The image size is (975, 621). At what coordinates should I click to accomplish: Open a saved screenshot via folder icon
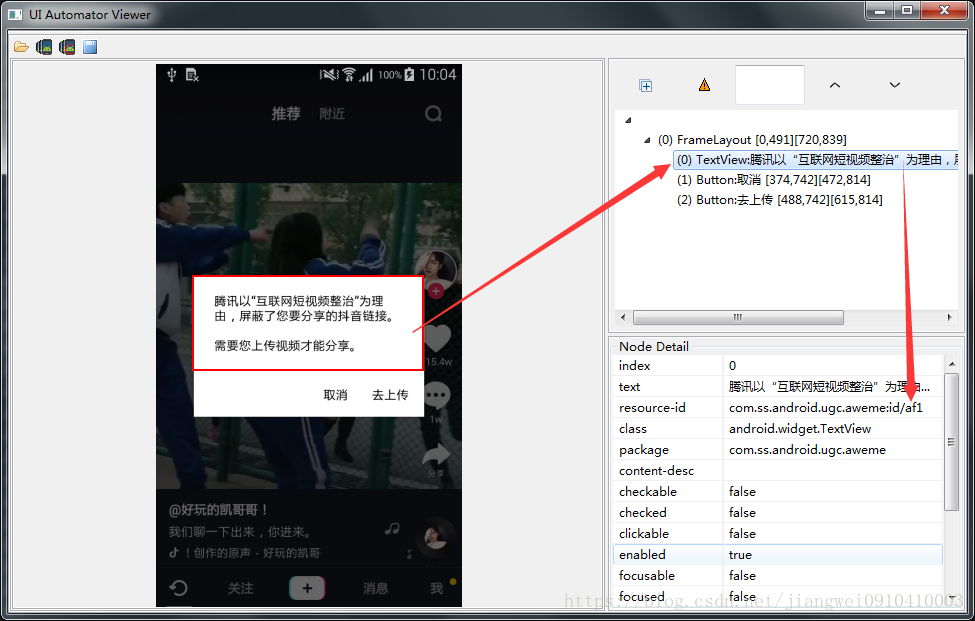click(x=21, y=47)
